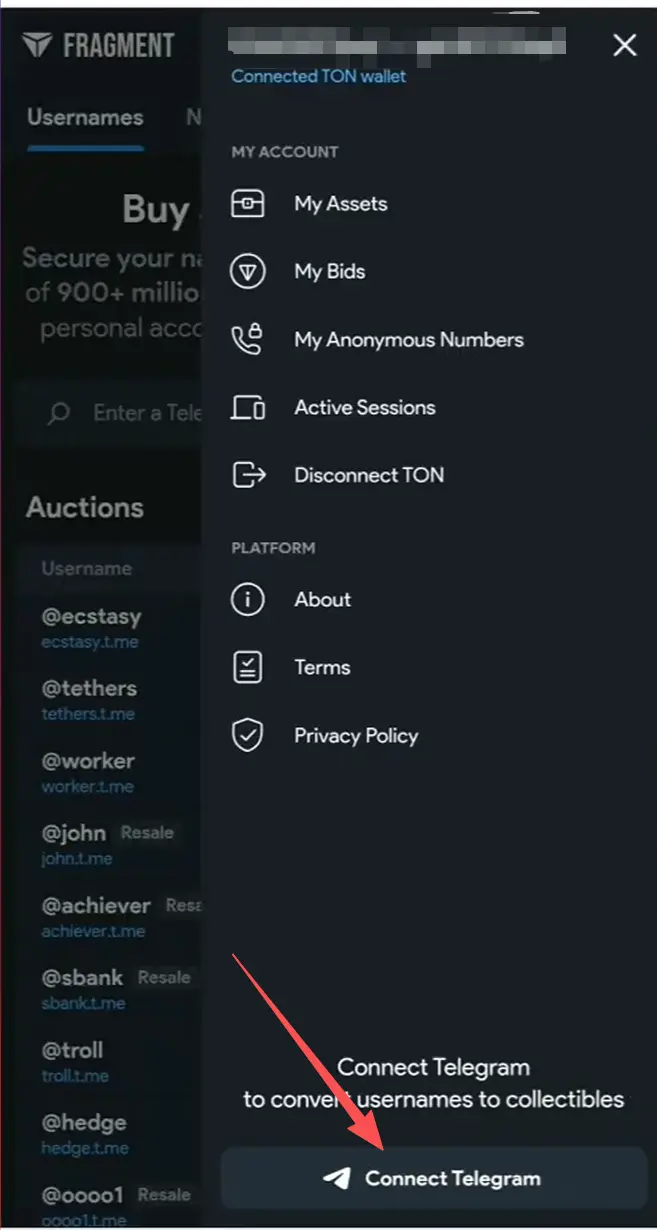Click the My Assets wallet icon
This screenshot has width=657, height=1230.
(x=247, y=204)
